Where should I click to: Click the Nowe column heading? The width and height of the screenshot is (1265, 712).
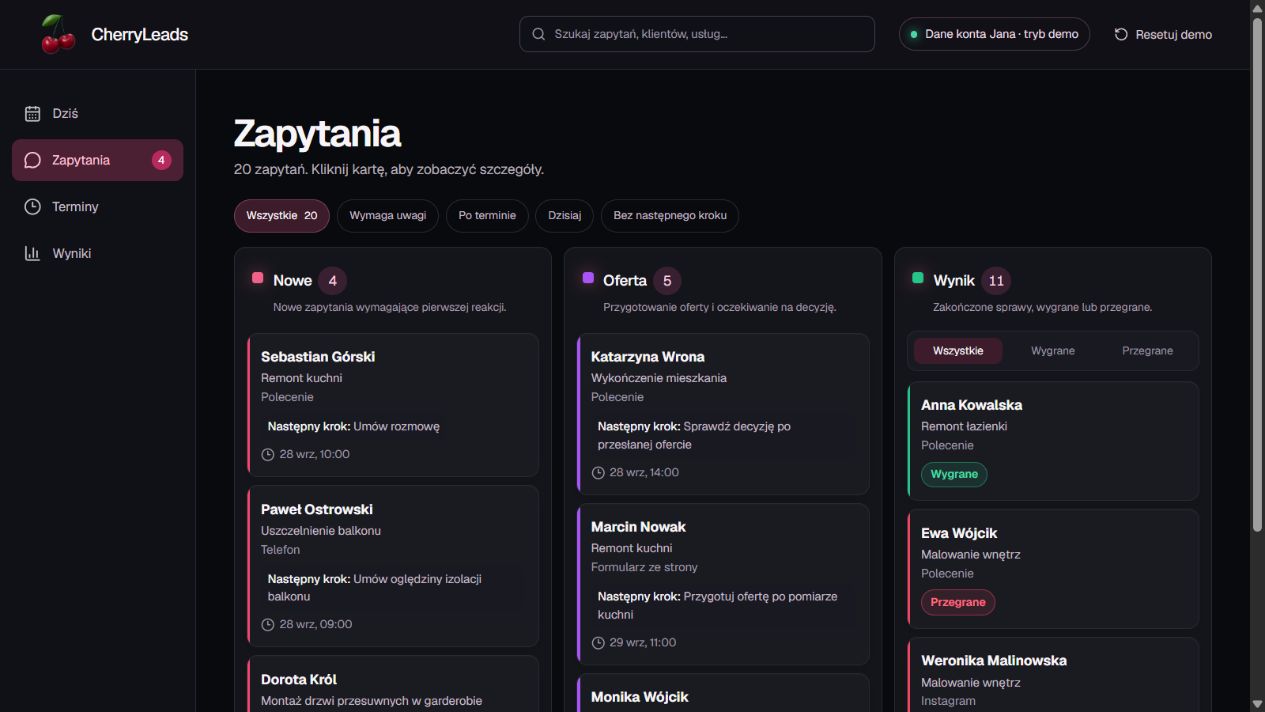(x=292, y=281)
